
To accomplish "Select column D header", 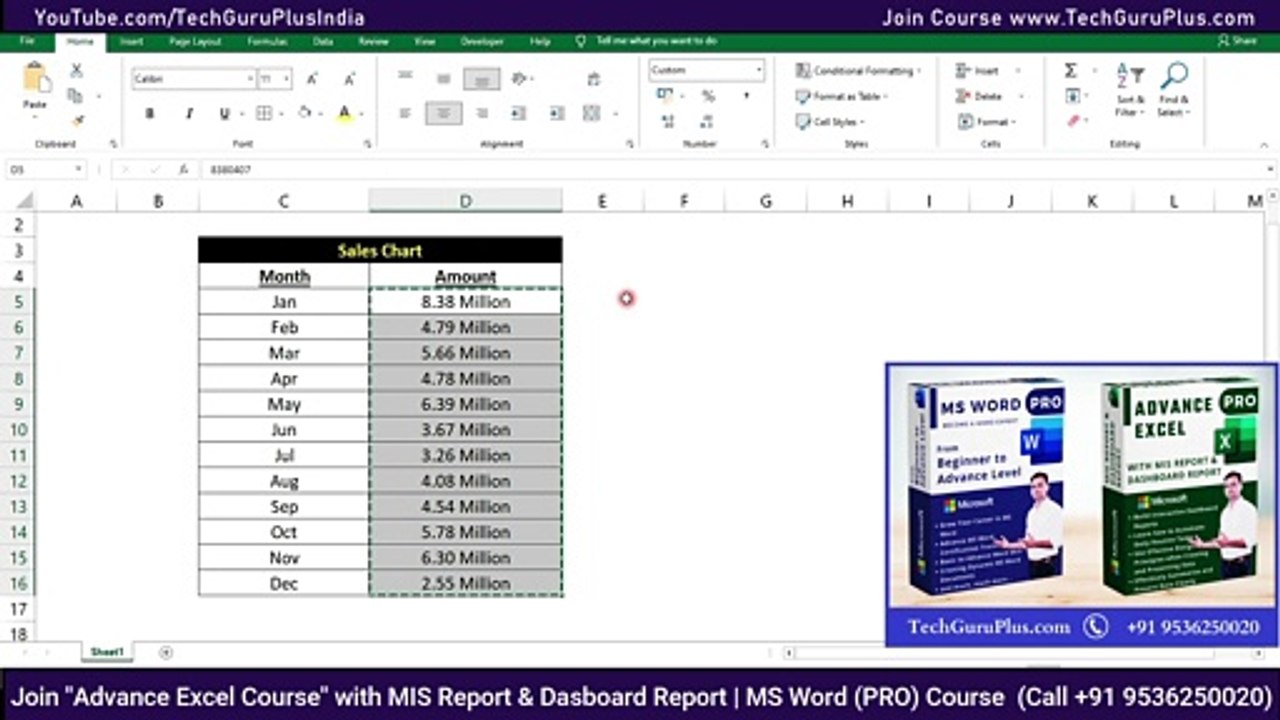I will (465, 201).
